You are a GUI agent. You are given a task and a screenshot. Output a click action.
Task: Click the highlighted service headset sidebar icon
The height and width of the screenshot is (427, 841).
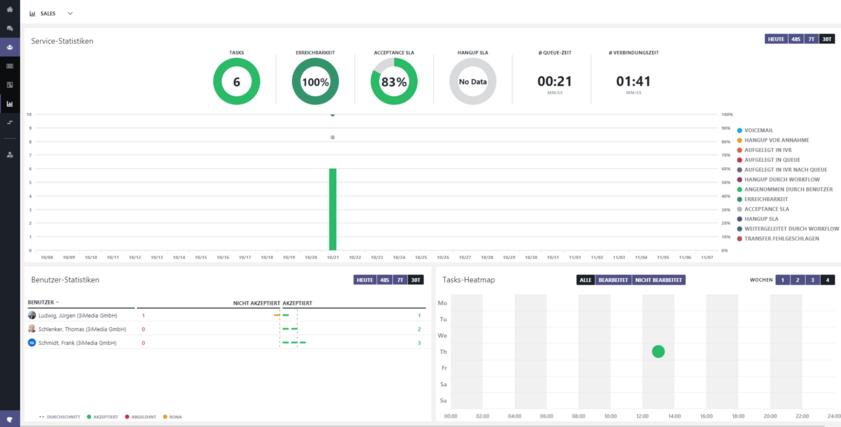(x=10, y=47)
